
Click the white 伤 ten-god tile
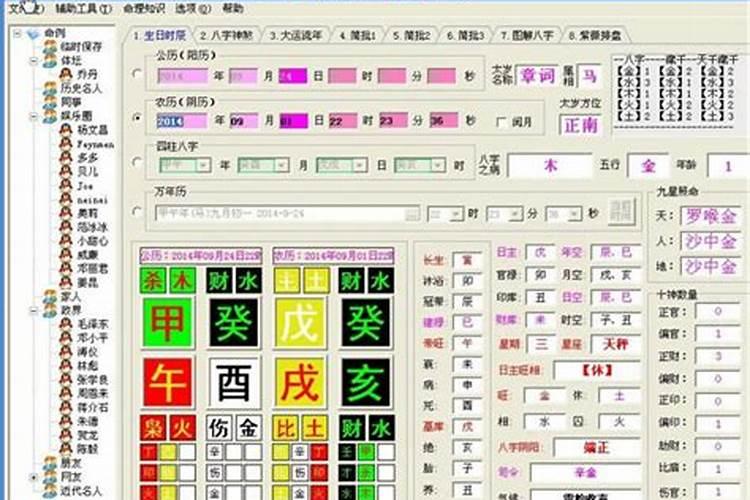point(219,428)
